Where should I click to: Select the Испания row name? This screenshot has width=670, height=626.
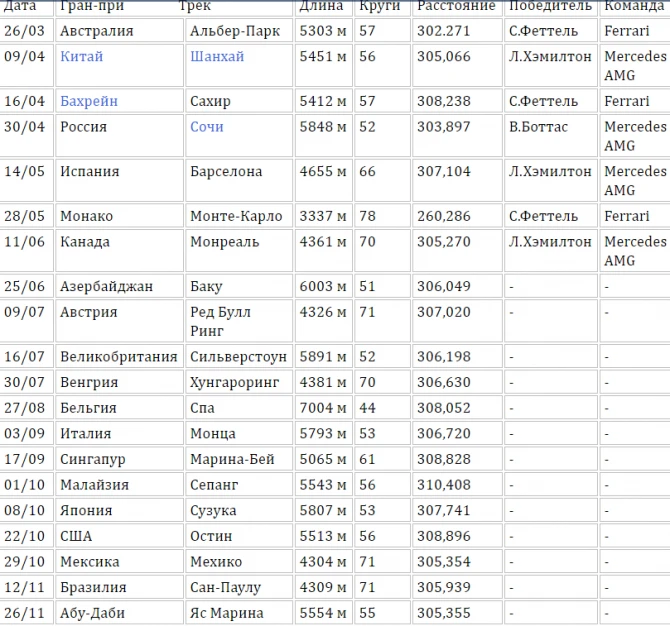[90, 171]
